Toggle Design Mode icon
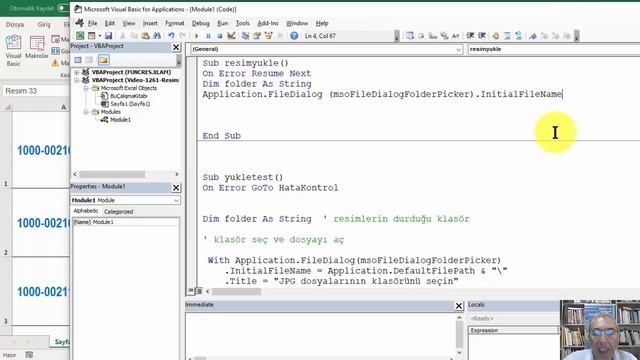This screenshot has height=360, width=640. pyautogui.click(x=231, y=36)
